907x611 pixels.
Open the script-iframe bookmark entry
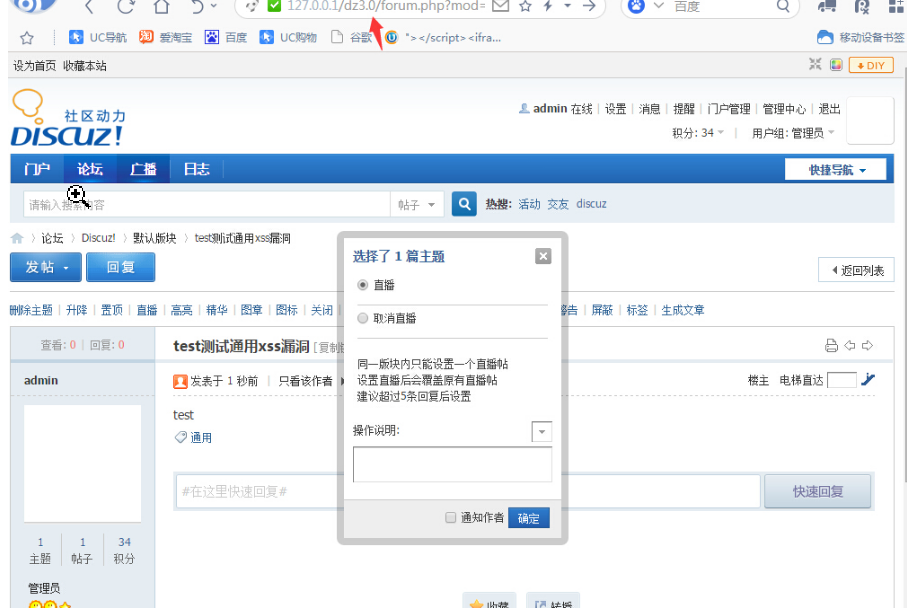pos(444,38)
